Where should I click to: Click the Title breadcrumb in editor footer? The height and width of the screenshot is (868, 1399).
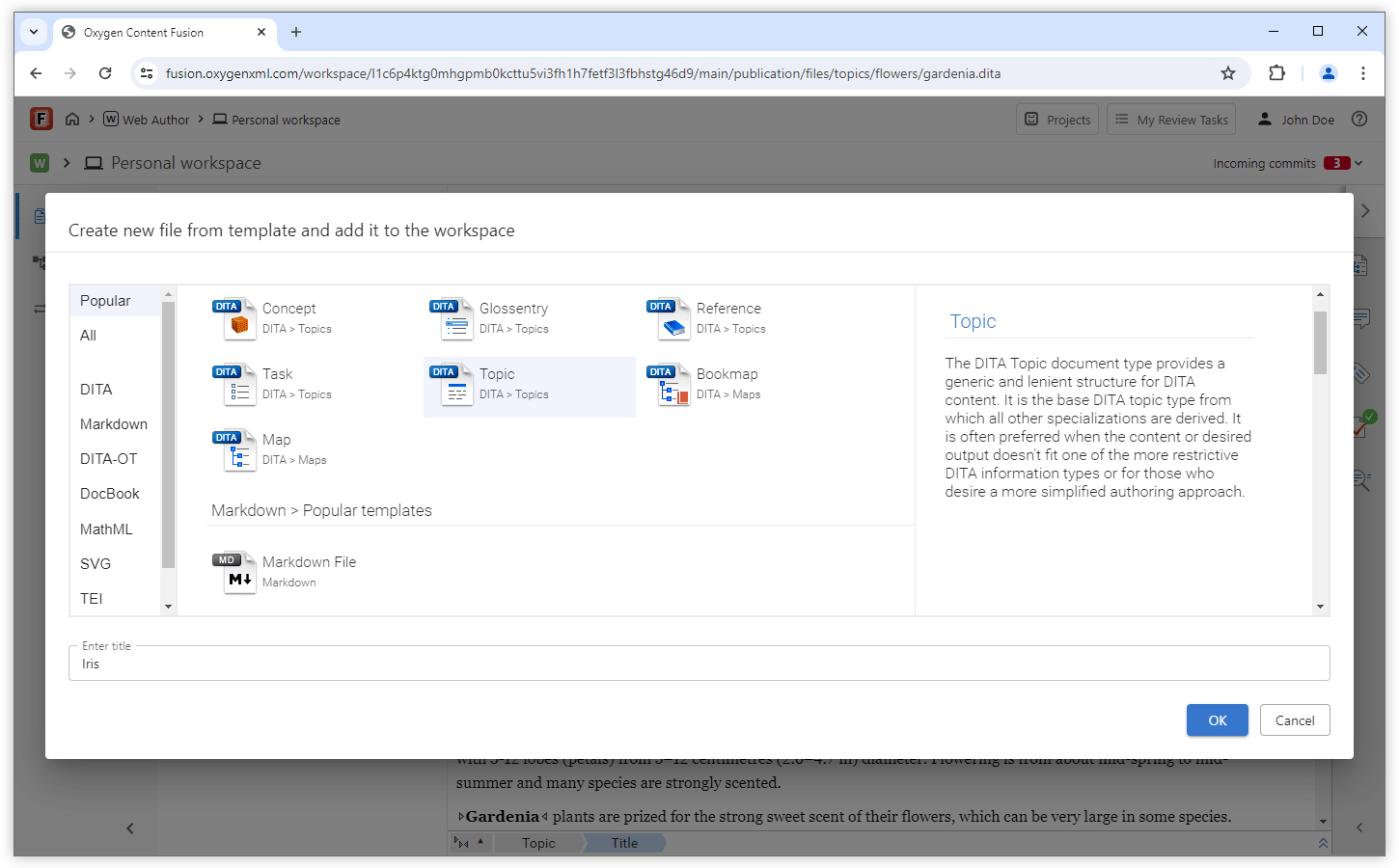624,843
